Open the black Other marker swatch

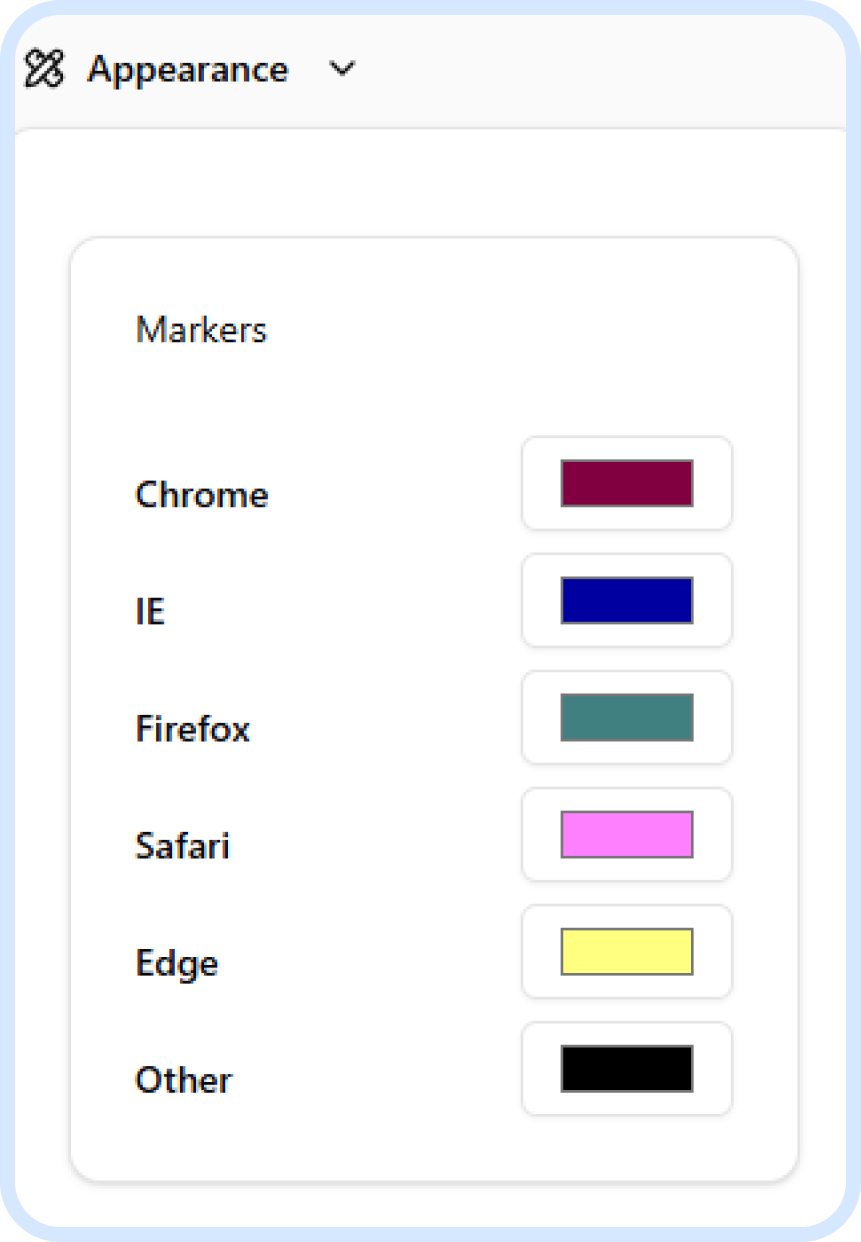click(627, 1069)
